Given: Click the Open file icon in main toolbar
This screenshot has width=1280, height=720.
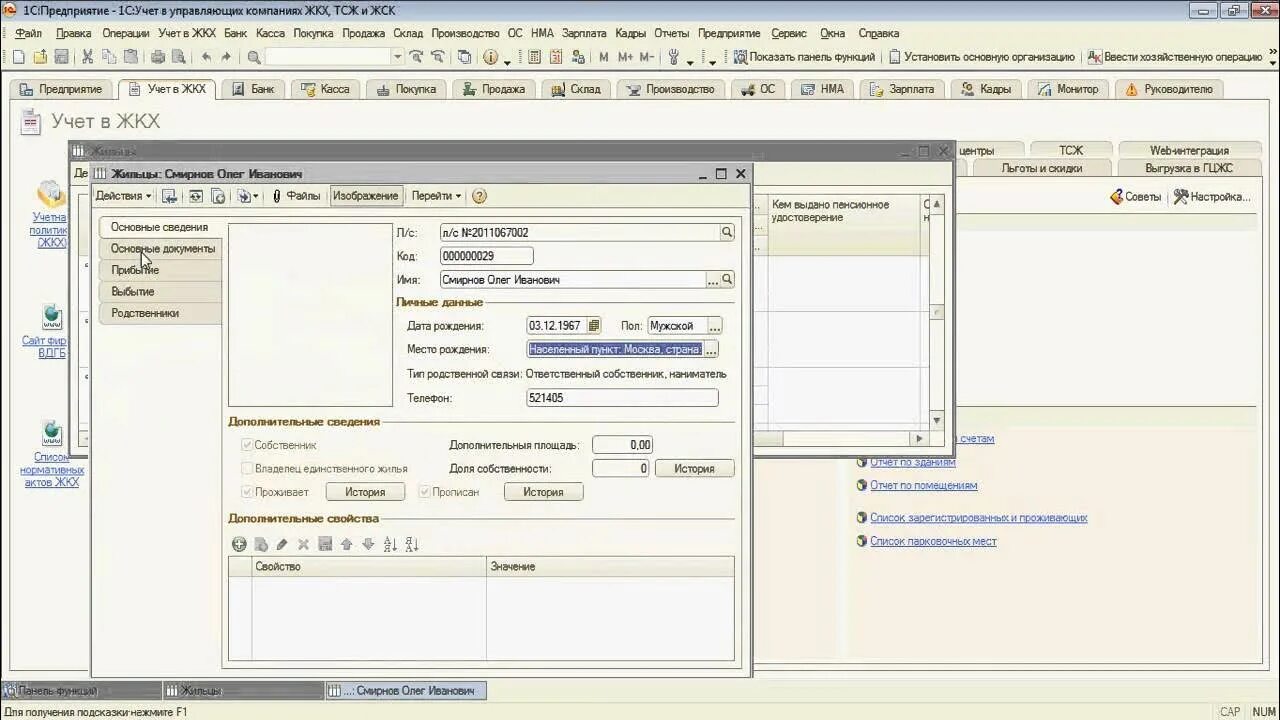Looking at the screenshot, I should click(40, 57).
